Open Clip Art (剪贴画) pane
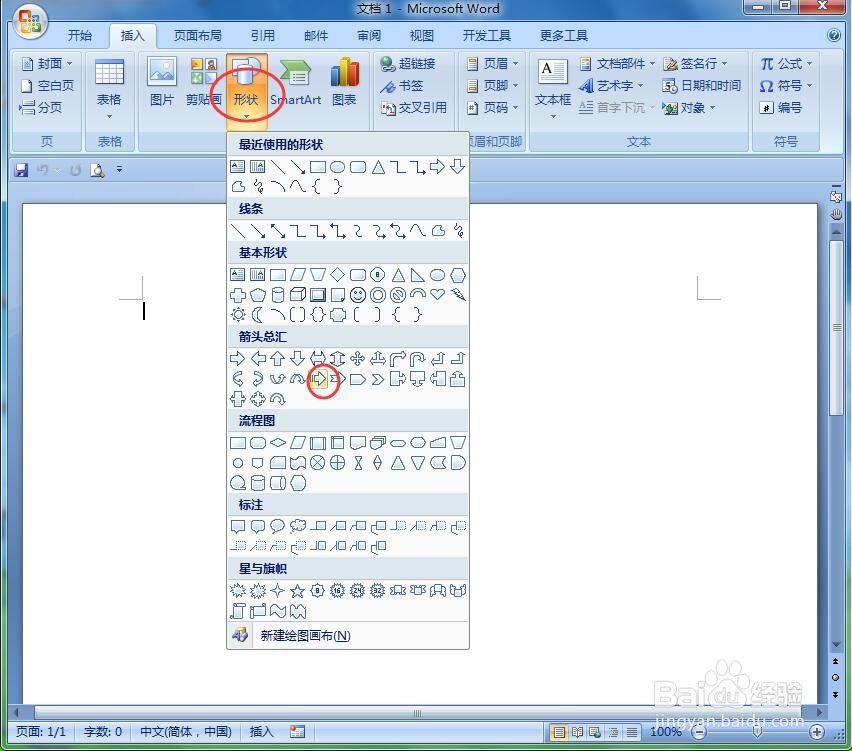The height and width of the screenshot is (751, 852). pos(204,82)
